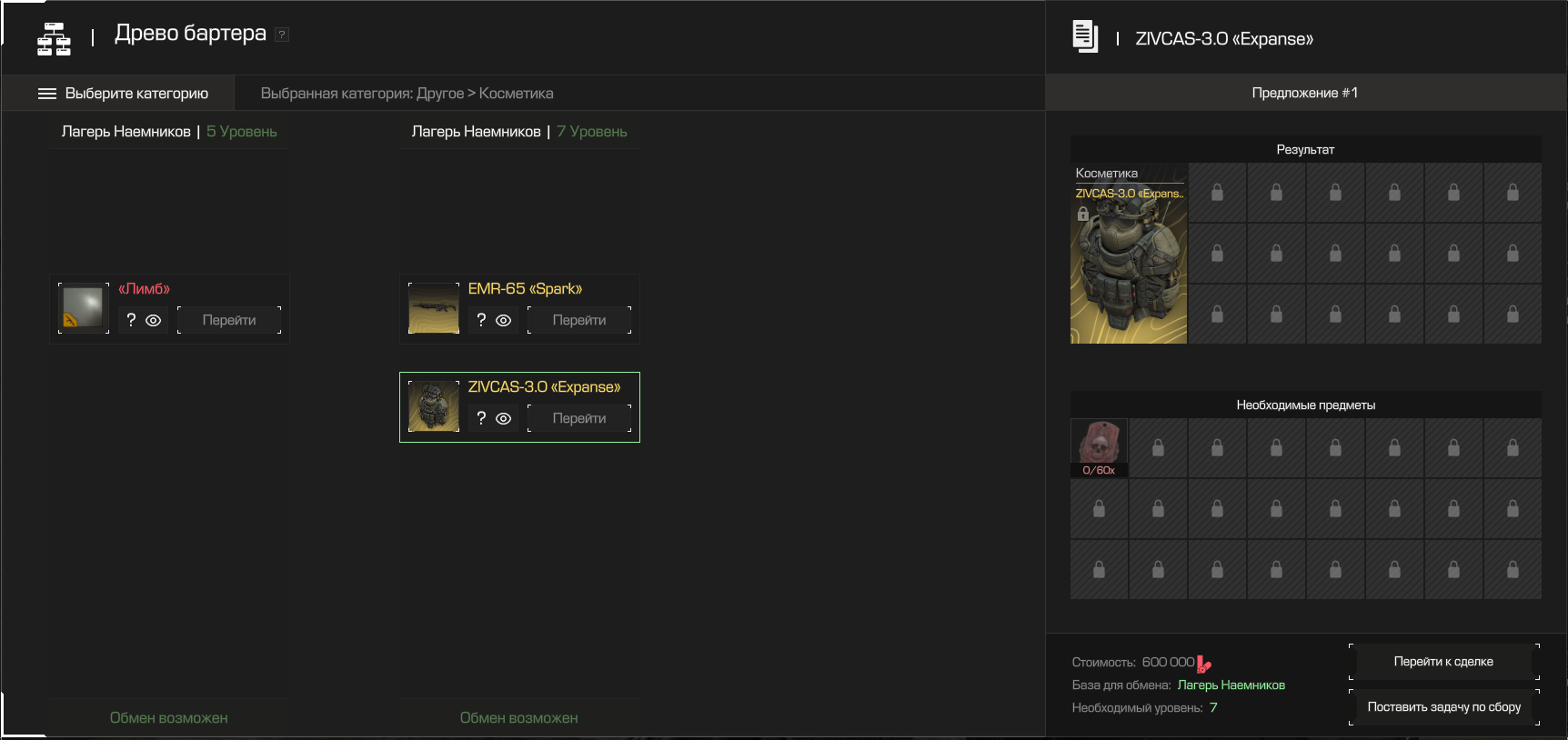
Task: Click question mark icon for EMR-65 «Spark»
Action: 481,320
